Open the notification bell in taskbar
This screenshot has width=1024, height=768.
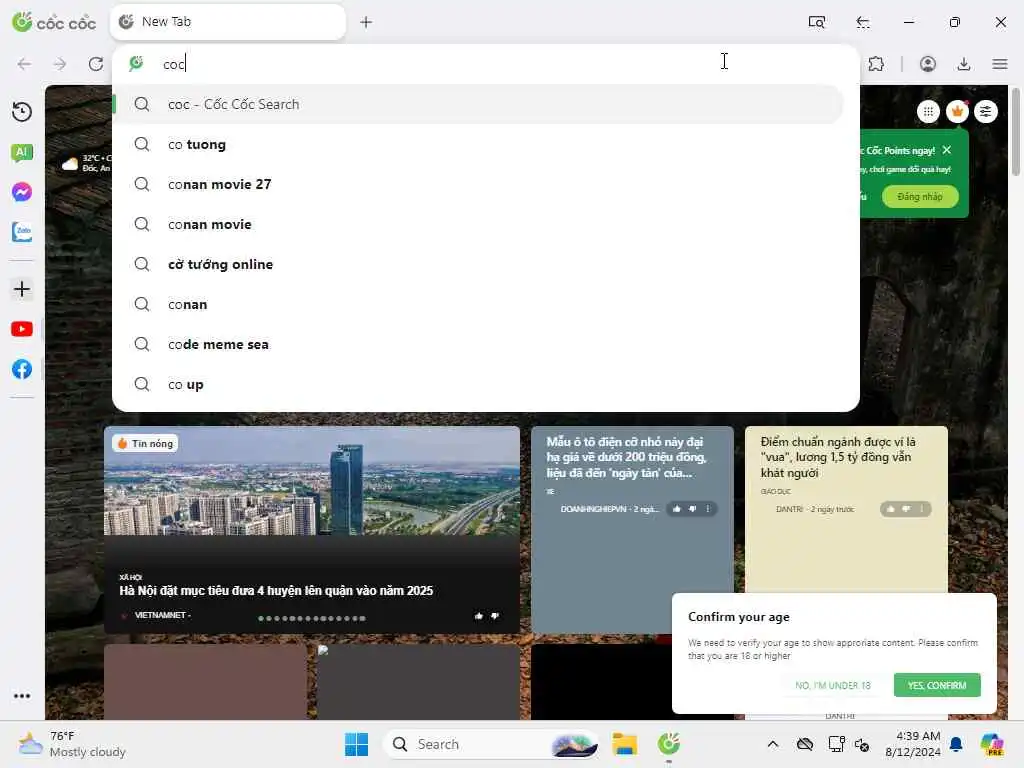click(956, 744)
